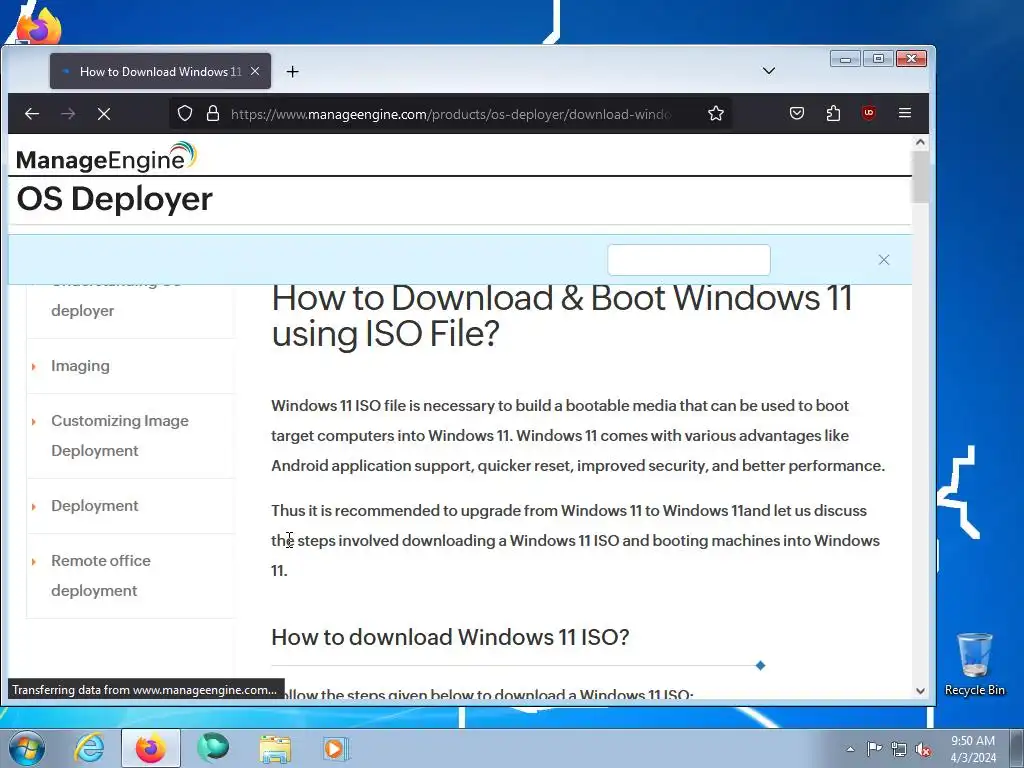Click the white input box in banner
Image resolution: width=1024 pixels, height=768 pixels.
point(689,260)
